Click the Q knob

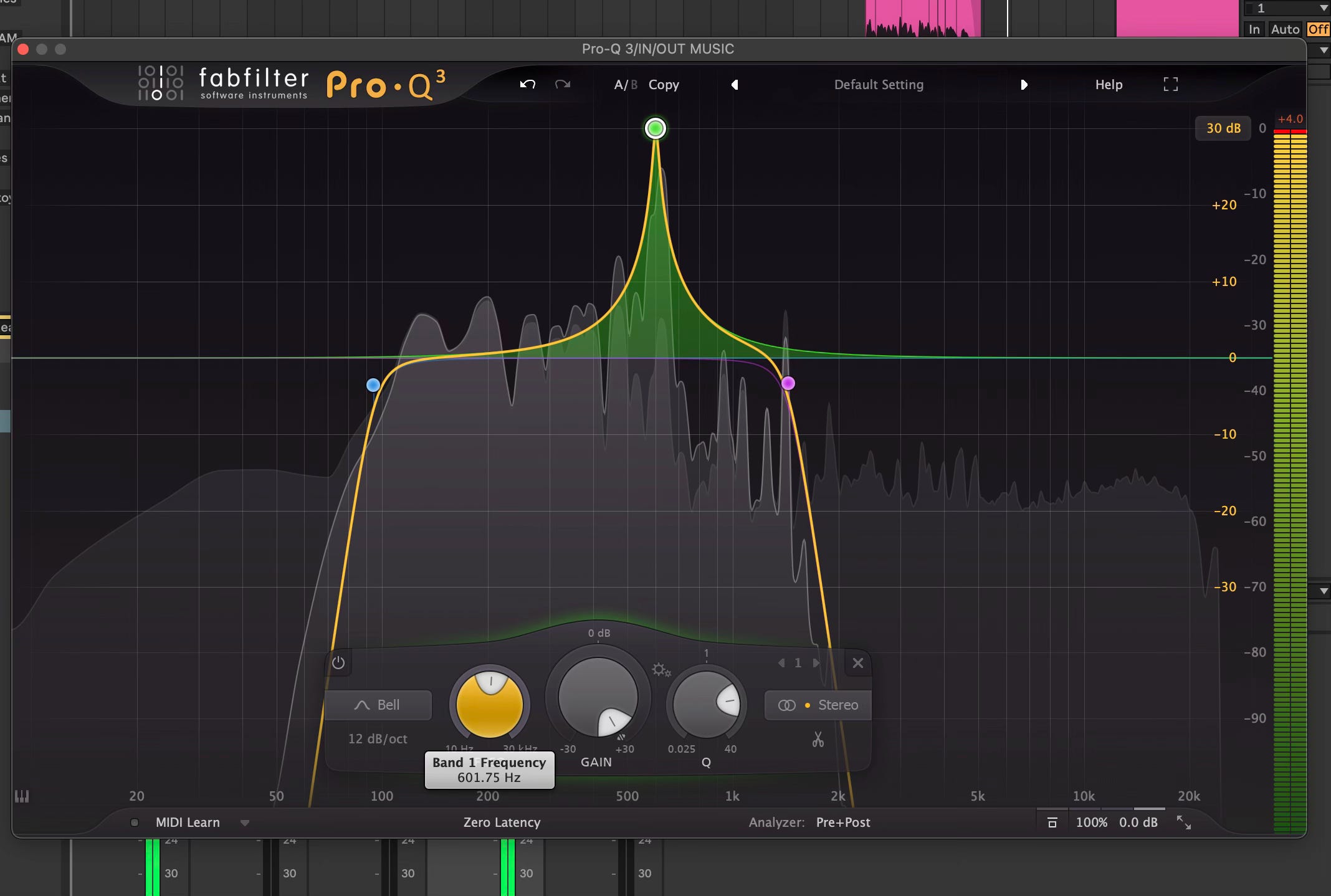(706, 703)
